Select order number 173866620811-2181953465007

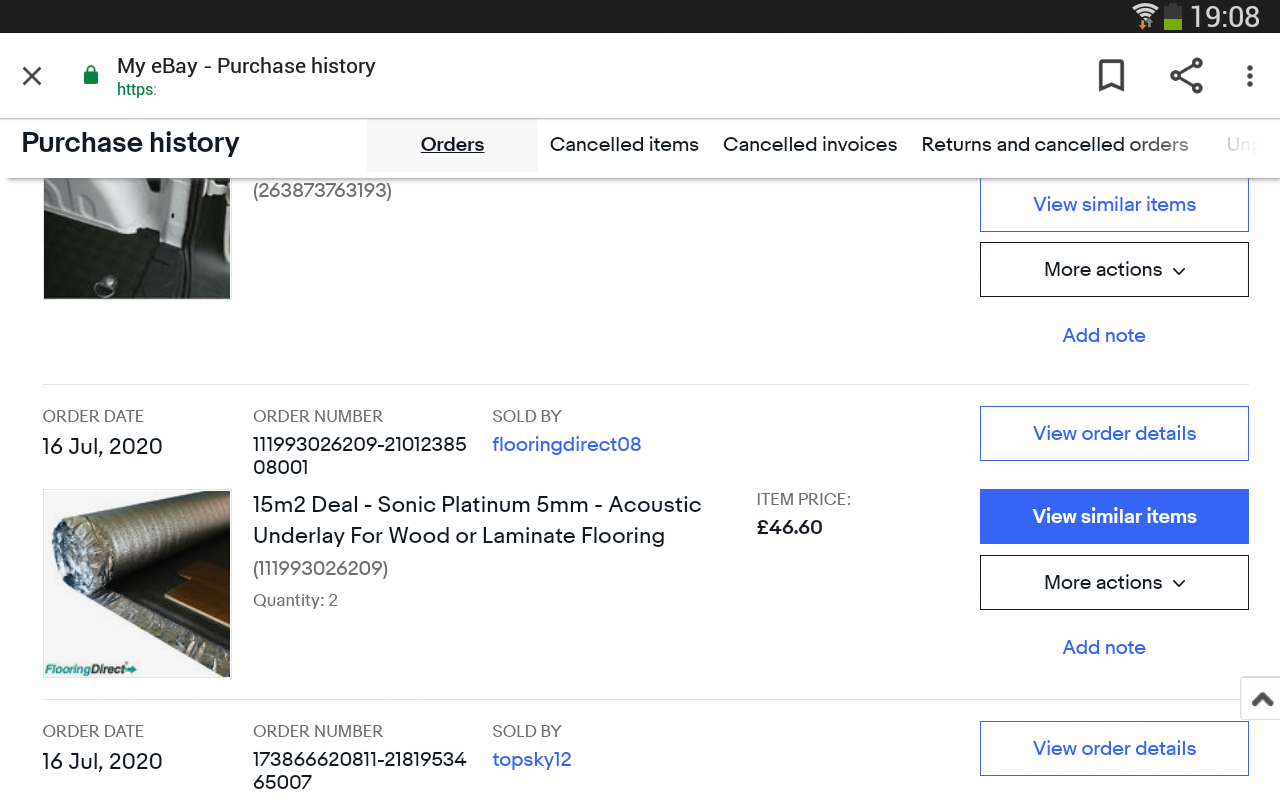click(360, 771)
